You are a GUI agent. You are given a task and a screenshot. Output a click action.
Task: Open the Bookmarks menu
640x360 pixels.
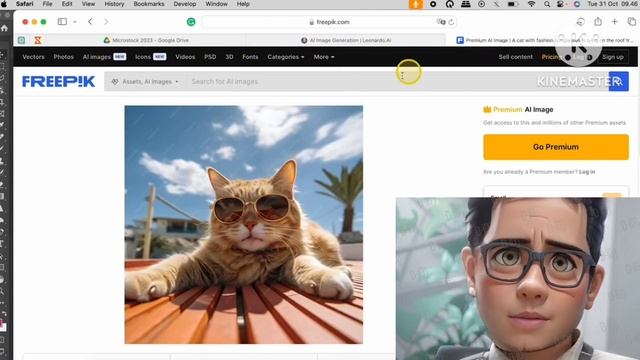coord(149,4)
